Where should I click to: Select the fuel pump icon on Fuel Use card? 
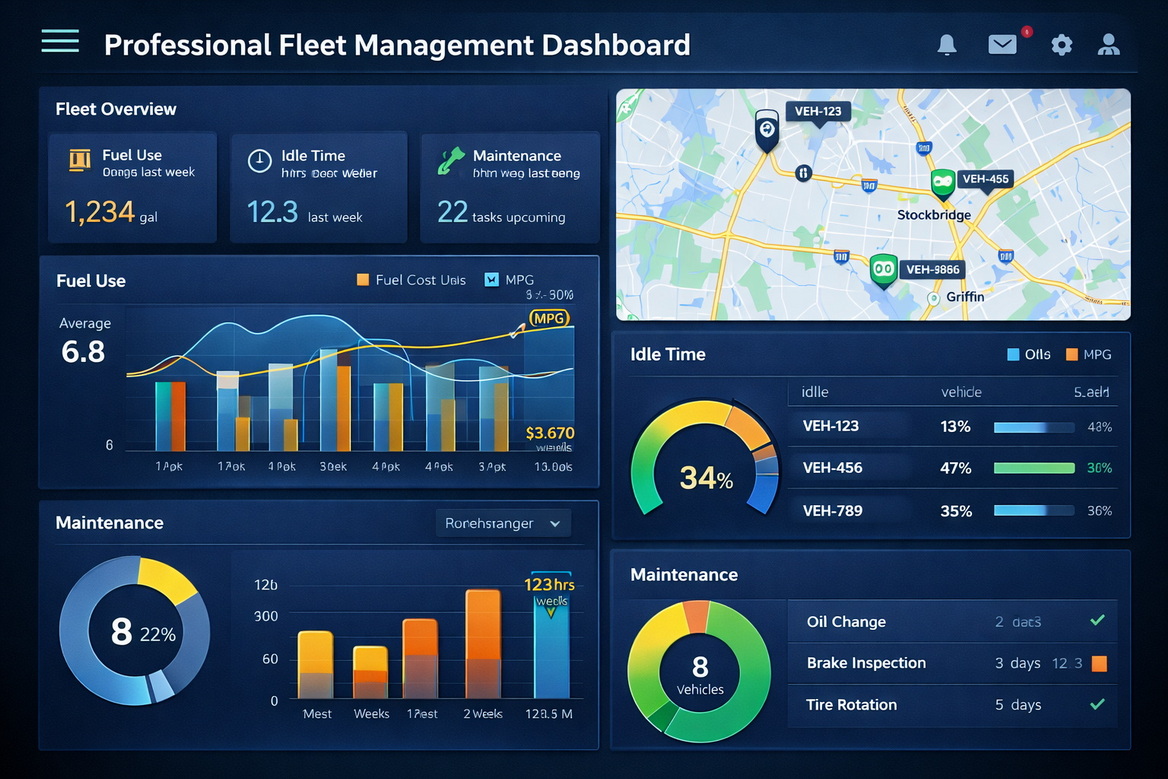click(80, 158)
